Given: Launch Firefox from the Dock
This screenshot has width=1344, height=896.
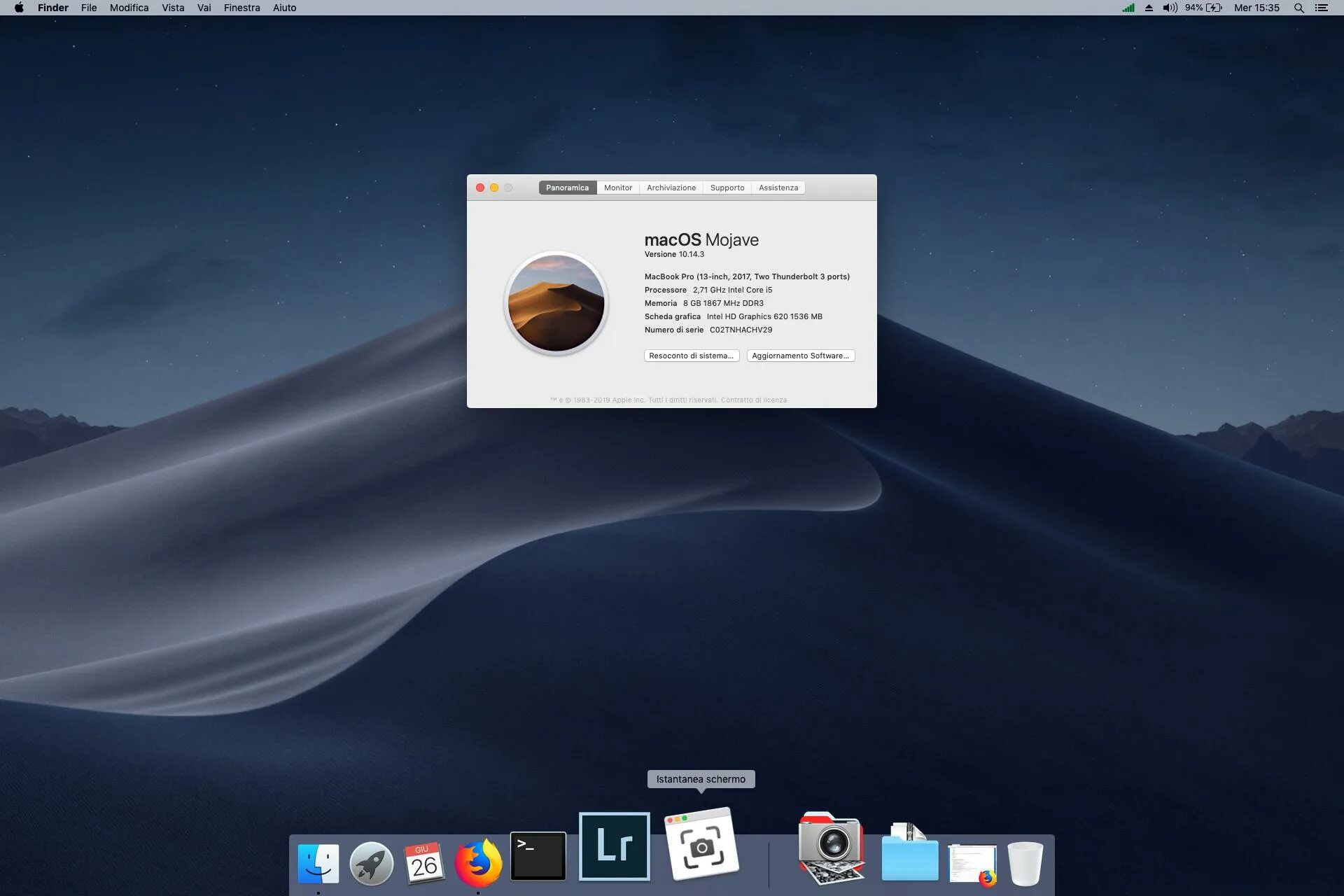Looking at the screenshot, I should pos(478,862).
